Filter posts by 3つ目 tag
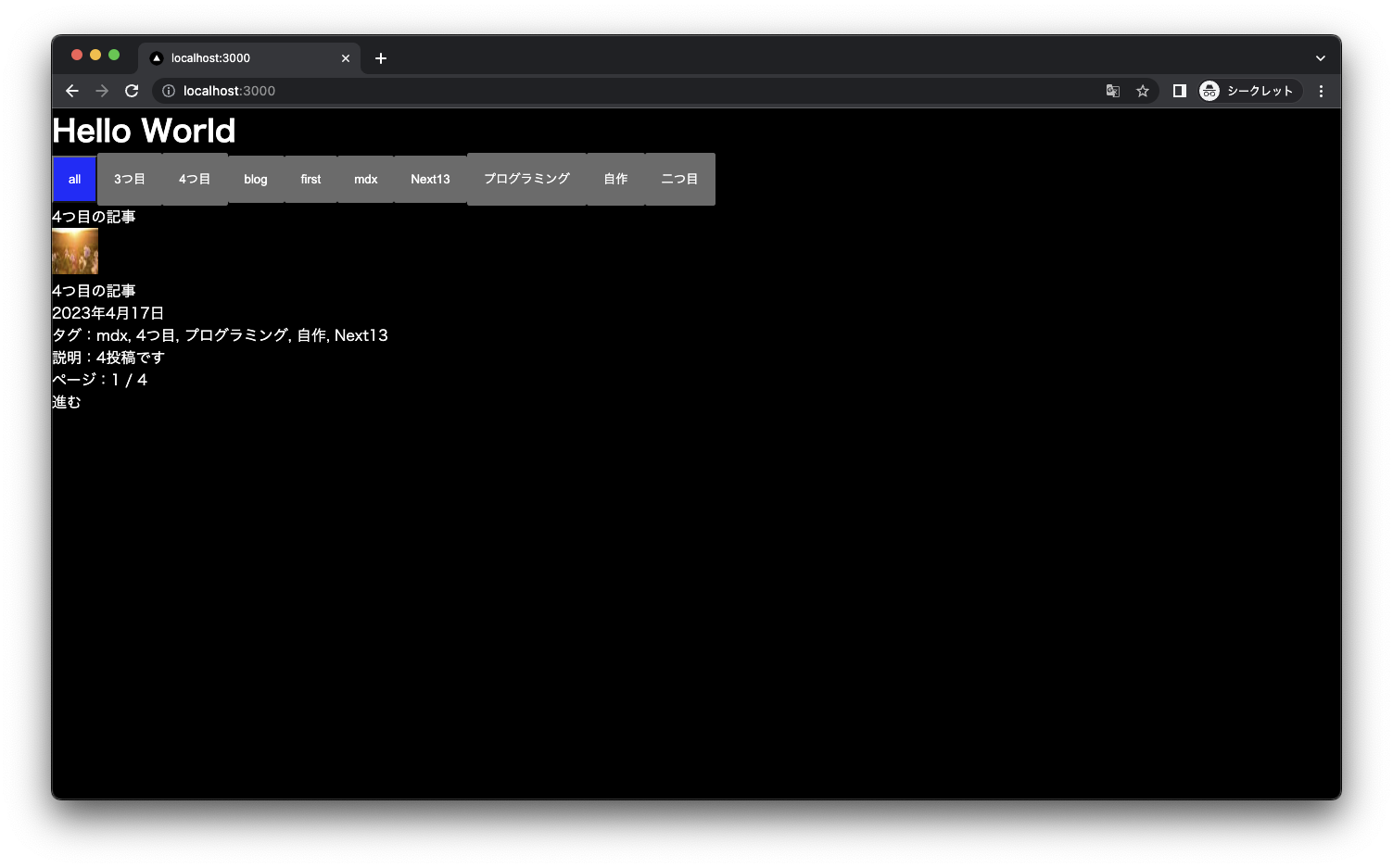This screenshot has height=868, width=1393. point(130,180)
